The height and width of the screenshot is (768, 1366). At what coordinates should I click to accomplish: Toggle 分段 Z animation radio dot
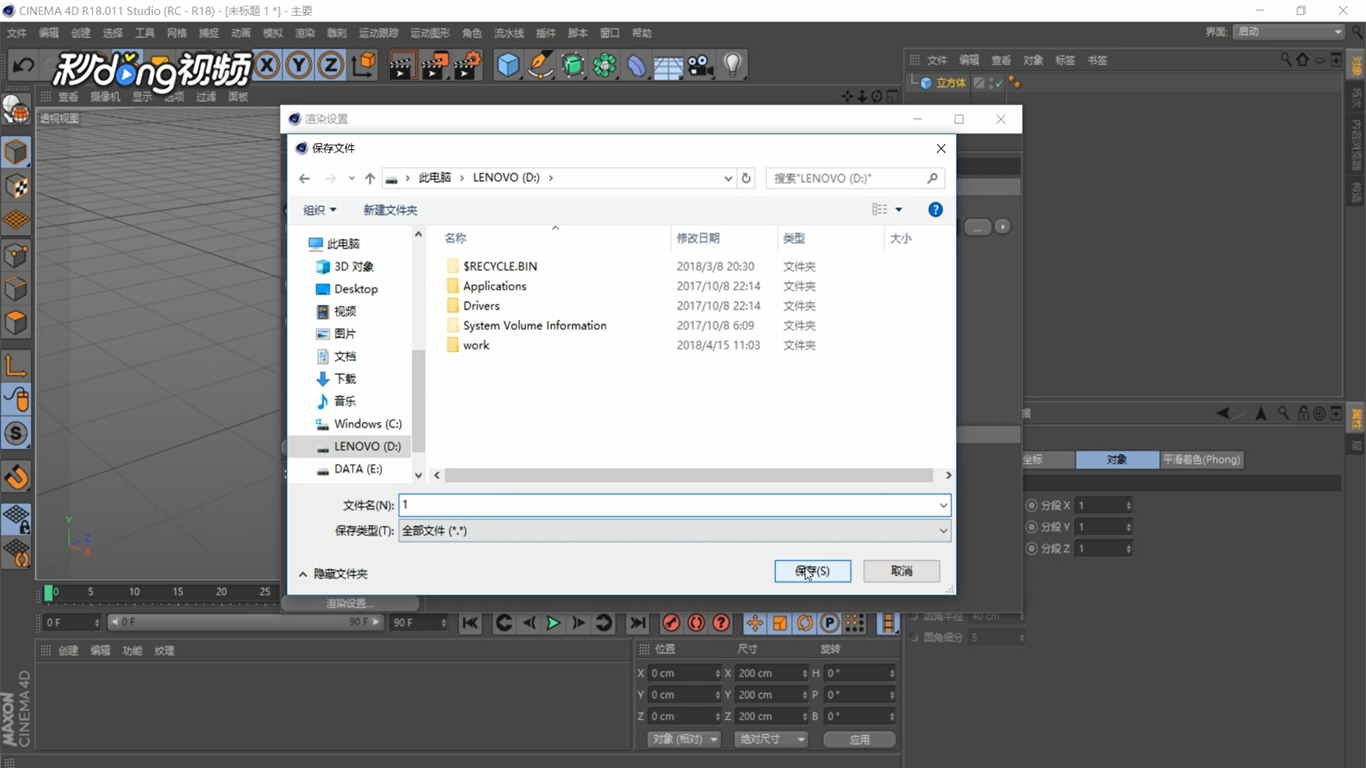pos(1032,548)
